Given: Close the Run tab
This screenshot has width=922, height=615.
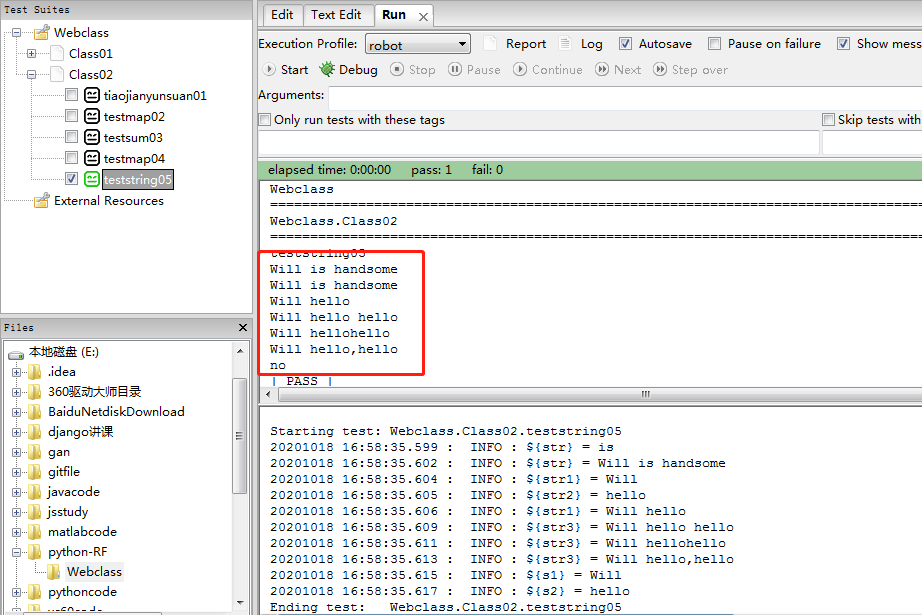Looking at the screenshot, I should [423, 17].
